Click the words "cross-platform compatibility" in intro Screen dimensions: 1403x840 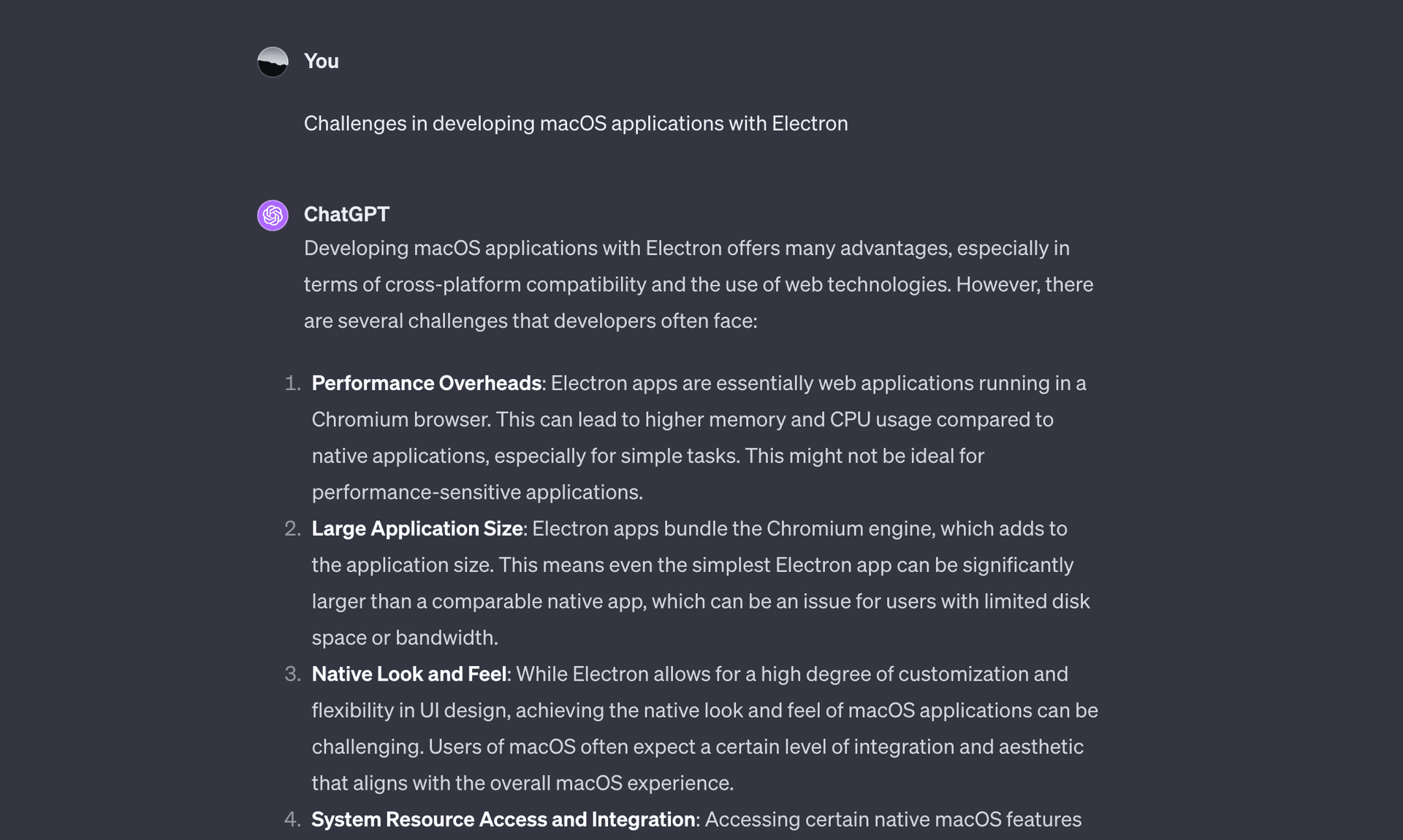(515, 284)
